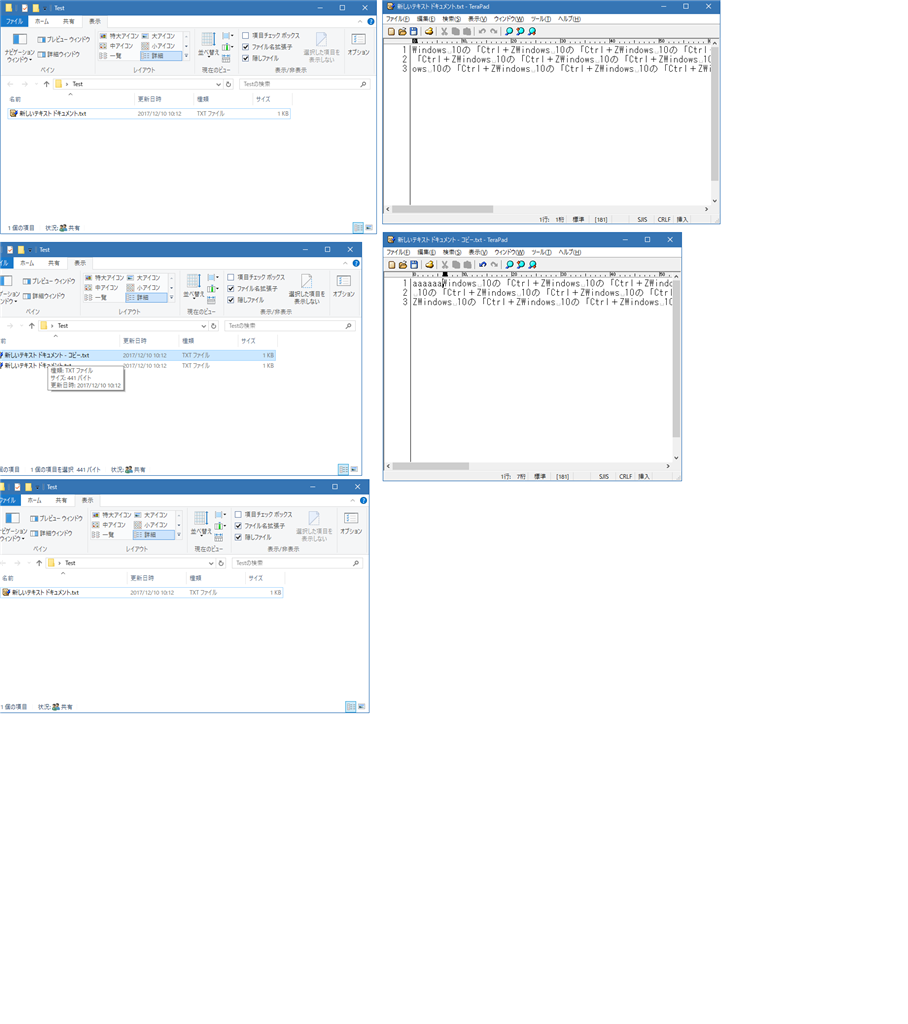Click ナビゲーション ウィンドウ pane icon in topmost Explorer
This screenshot has height=1024, width=908.
coord(20,39)
